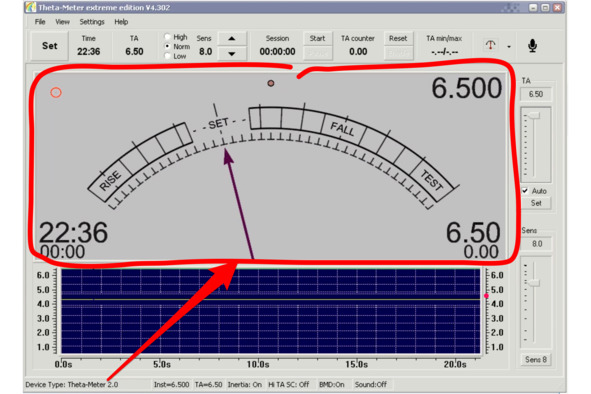Screen dimensions: 591x394
Task: Toggle the Auto checkbox under the TA slider
Action: 525,191
